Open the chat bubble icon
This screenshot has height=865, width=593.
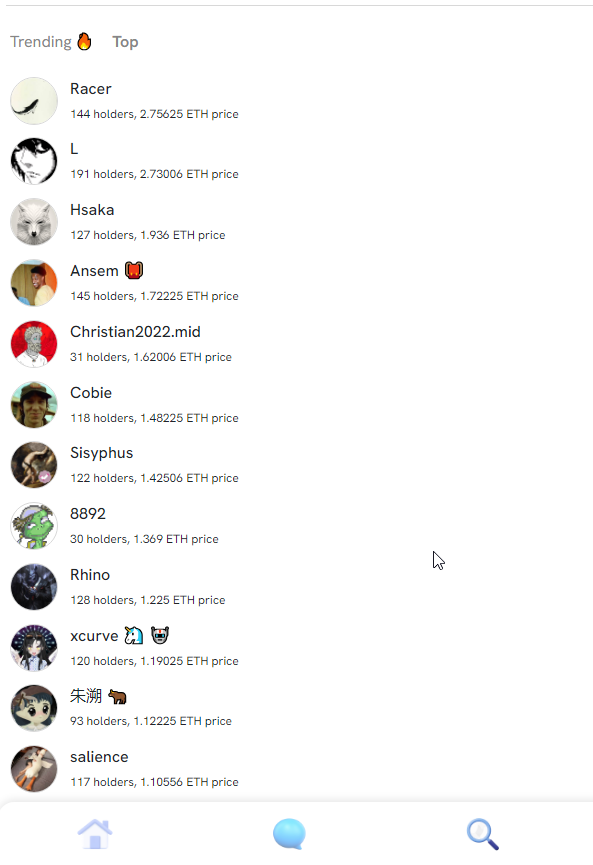[289, 834]
